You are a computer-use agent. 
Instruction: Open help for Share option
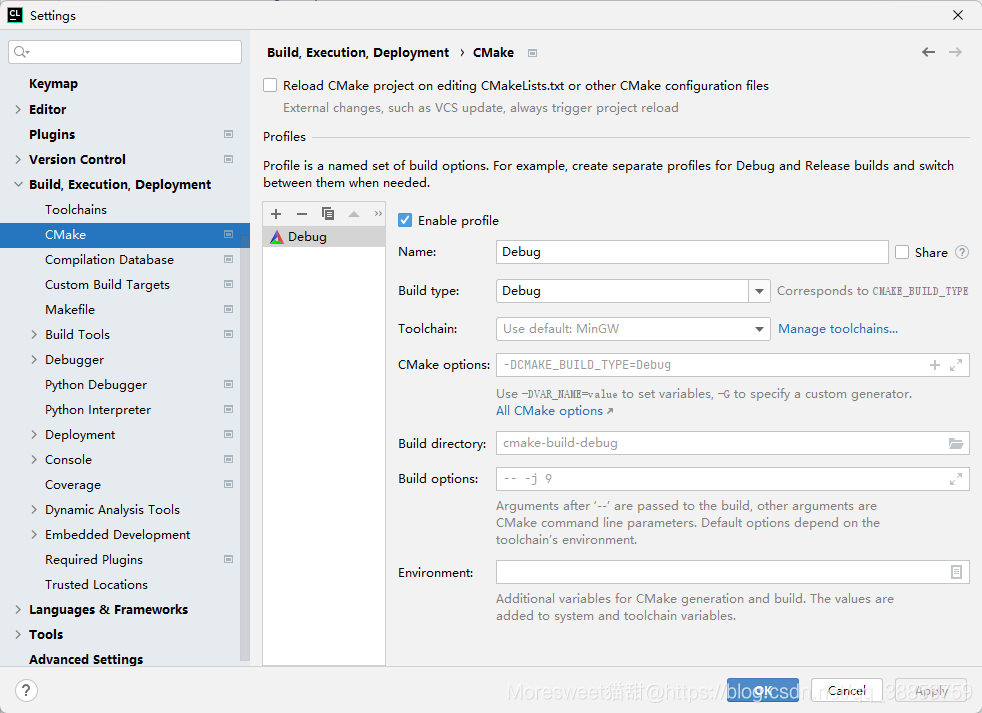(962, 252)
